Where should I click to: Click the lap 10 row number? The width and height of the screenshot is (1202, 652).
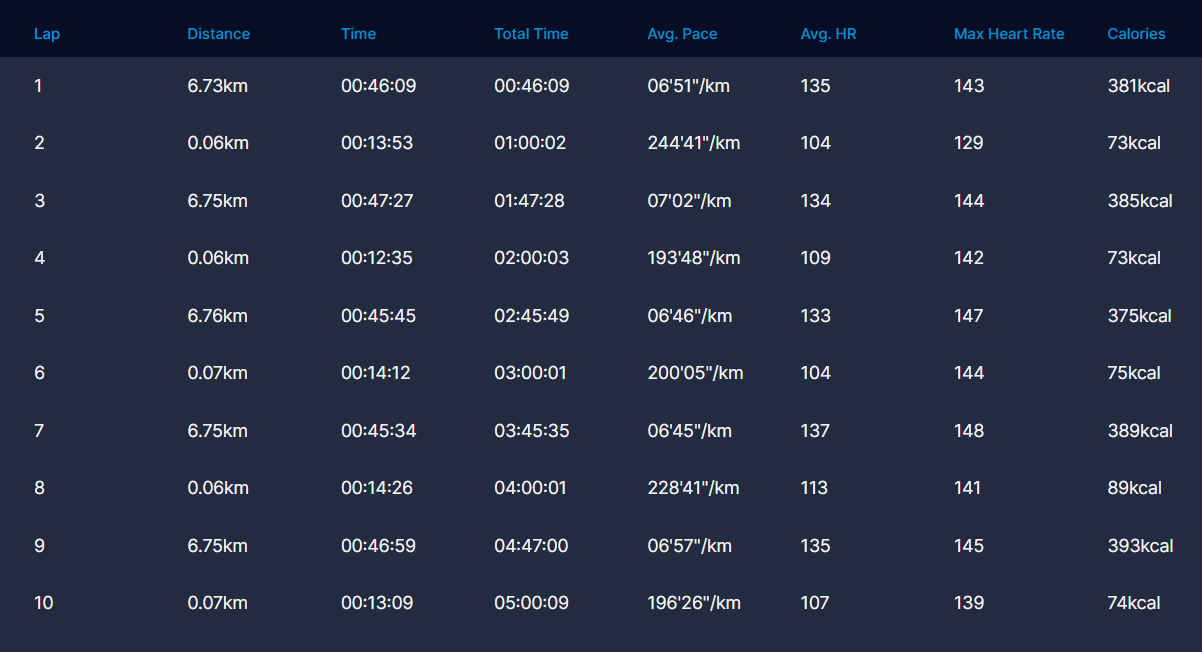coord(43,603)
